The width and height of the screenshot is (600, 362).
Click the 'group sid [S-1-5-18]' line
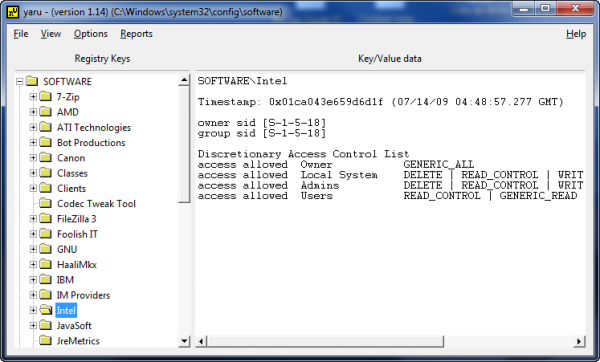(x=262, y=133)
